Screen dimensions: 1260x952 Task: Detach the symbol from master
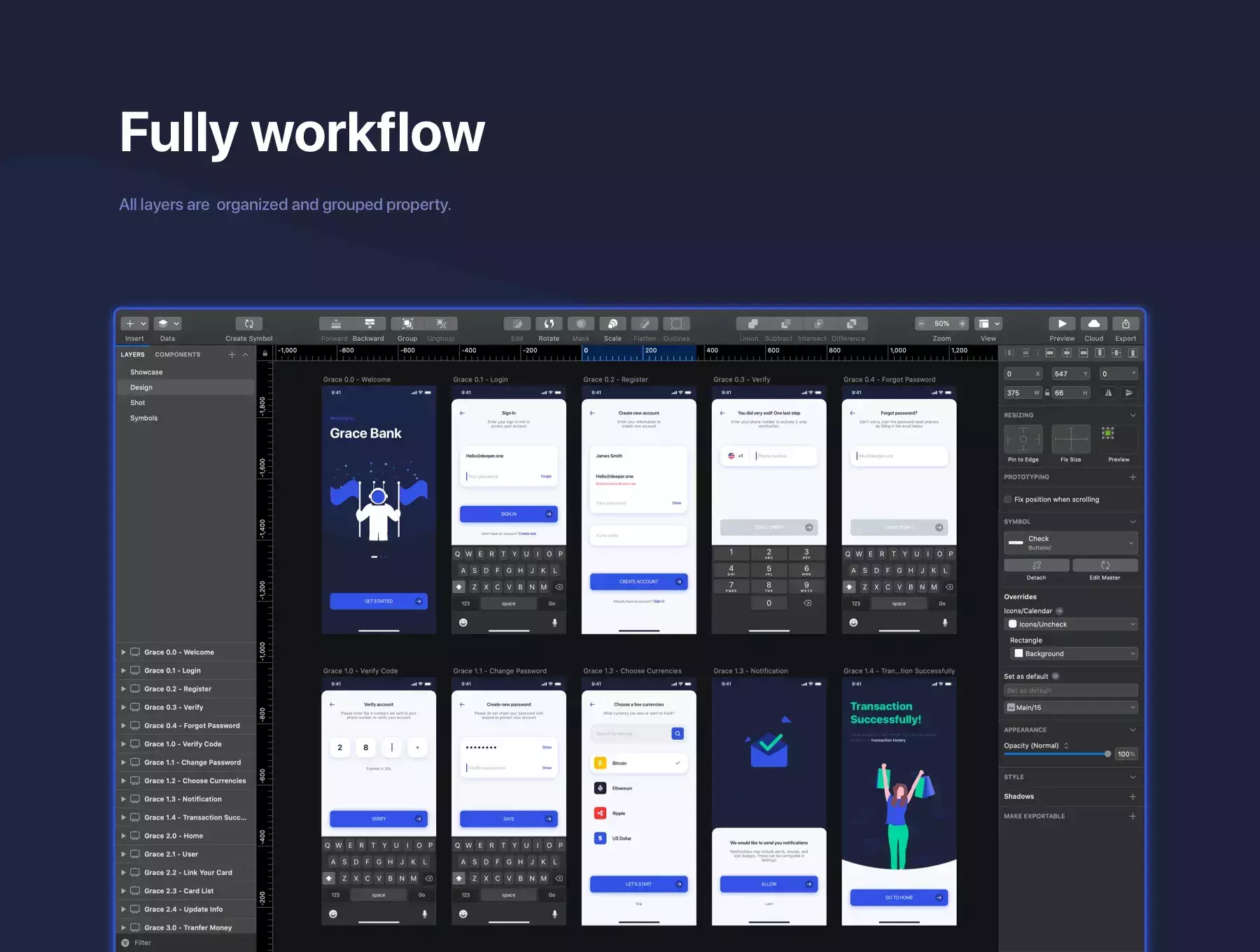tap(1036, 566)
